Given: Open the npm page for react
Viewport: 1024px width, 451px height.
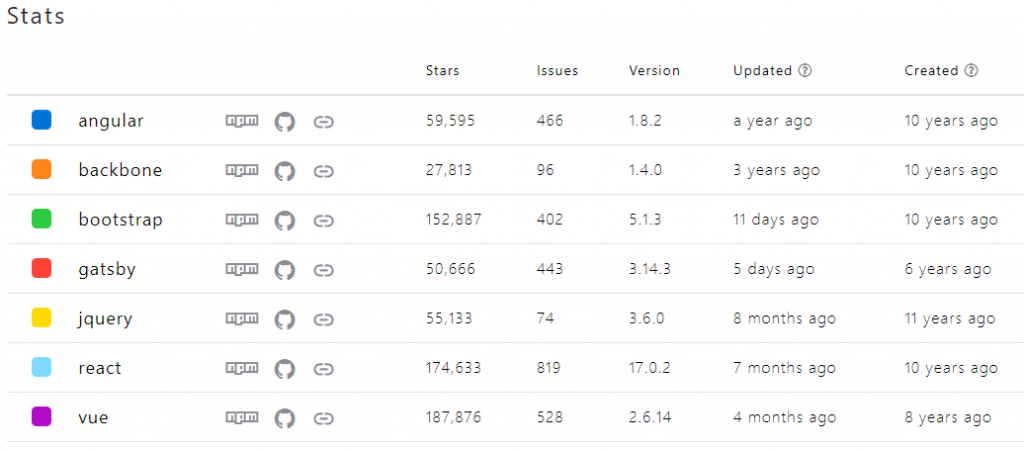Looking at the screenshot, I should pos(241,369).
